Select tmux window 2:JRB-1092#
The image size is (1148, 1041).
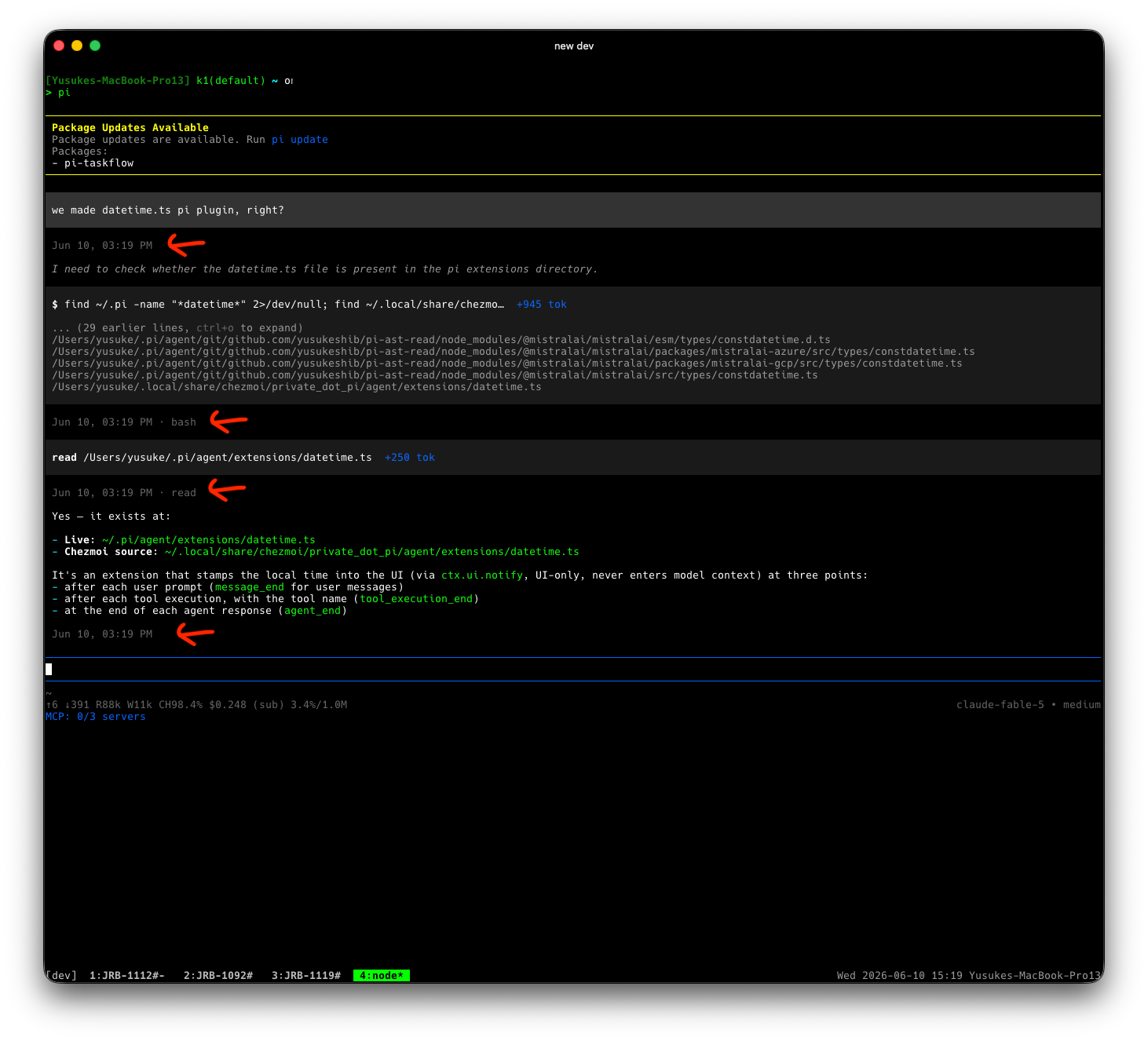click(x=218, y=975)
